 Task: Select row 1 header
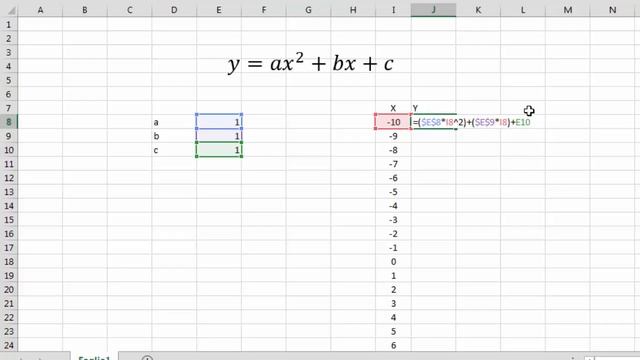pyautogui.click(x=9, y=24)
